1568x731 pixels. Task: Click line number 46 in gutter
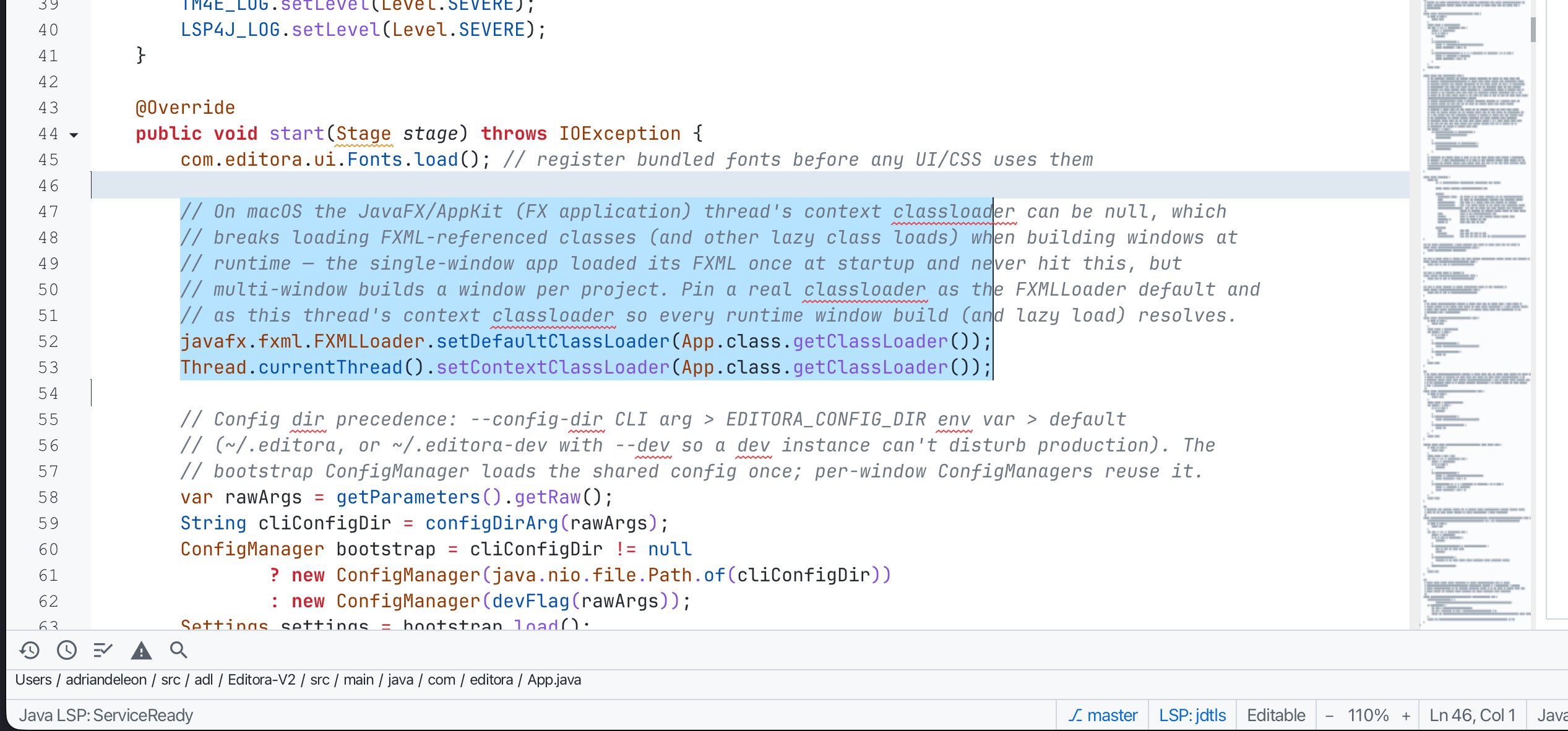click(x=48, y=186)
